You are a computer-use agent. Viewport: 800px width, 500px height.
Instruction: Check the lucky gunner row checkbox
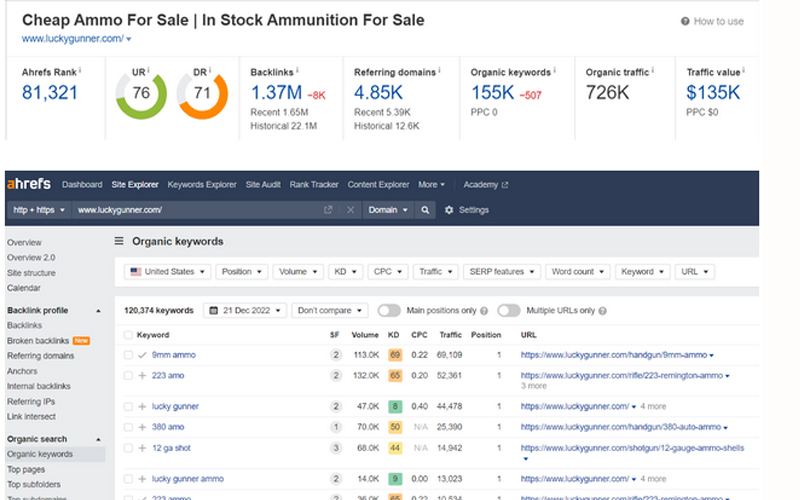128,407
